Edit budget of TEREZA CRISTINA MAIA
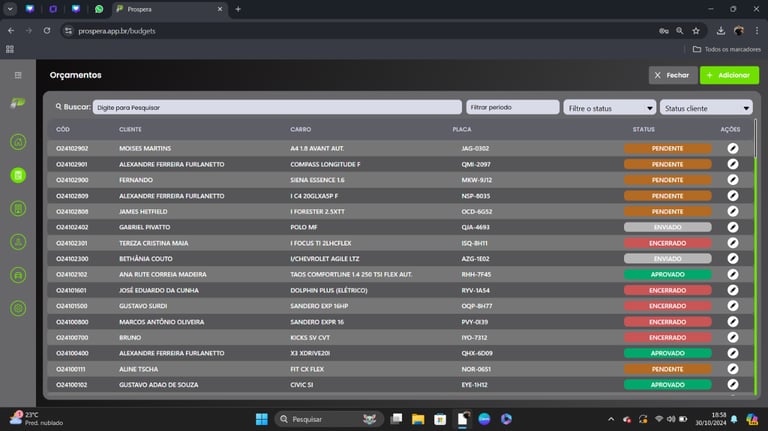 (733, 243)
